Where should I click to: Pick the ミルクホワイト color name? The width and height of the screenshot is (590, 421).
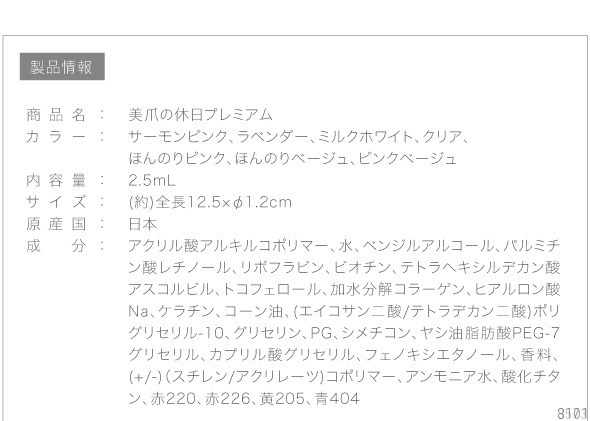tap(365, 136)
